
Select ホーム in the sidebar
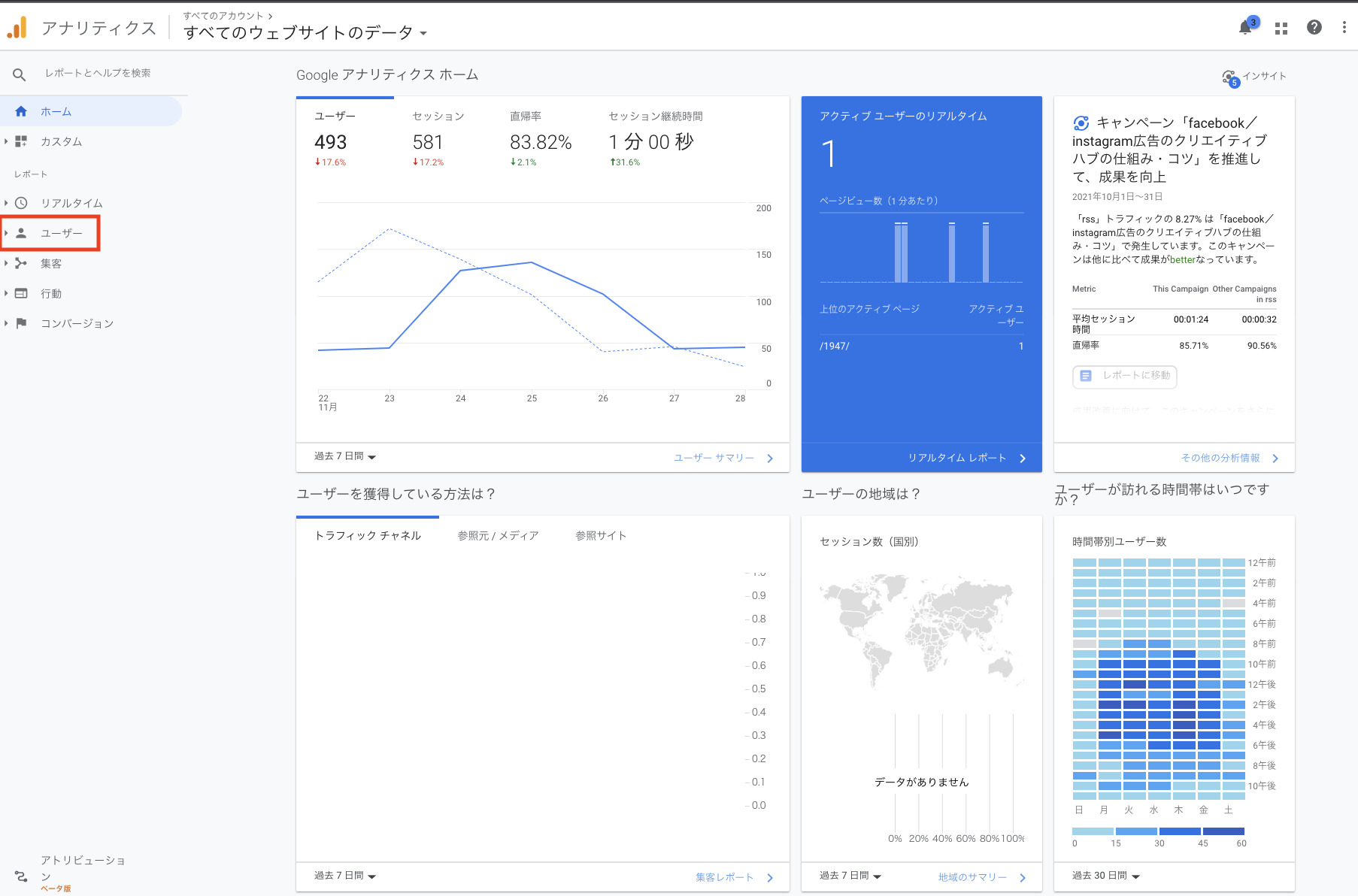[x=56, y=111]
